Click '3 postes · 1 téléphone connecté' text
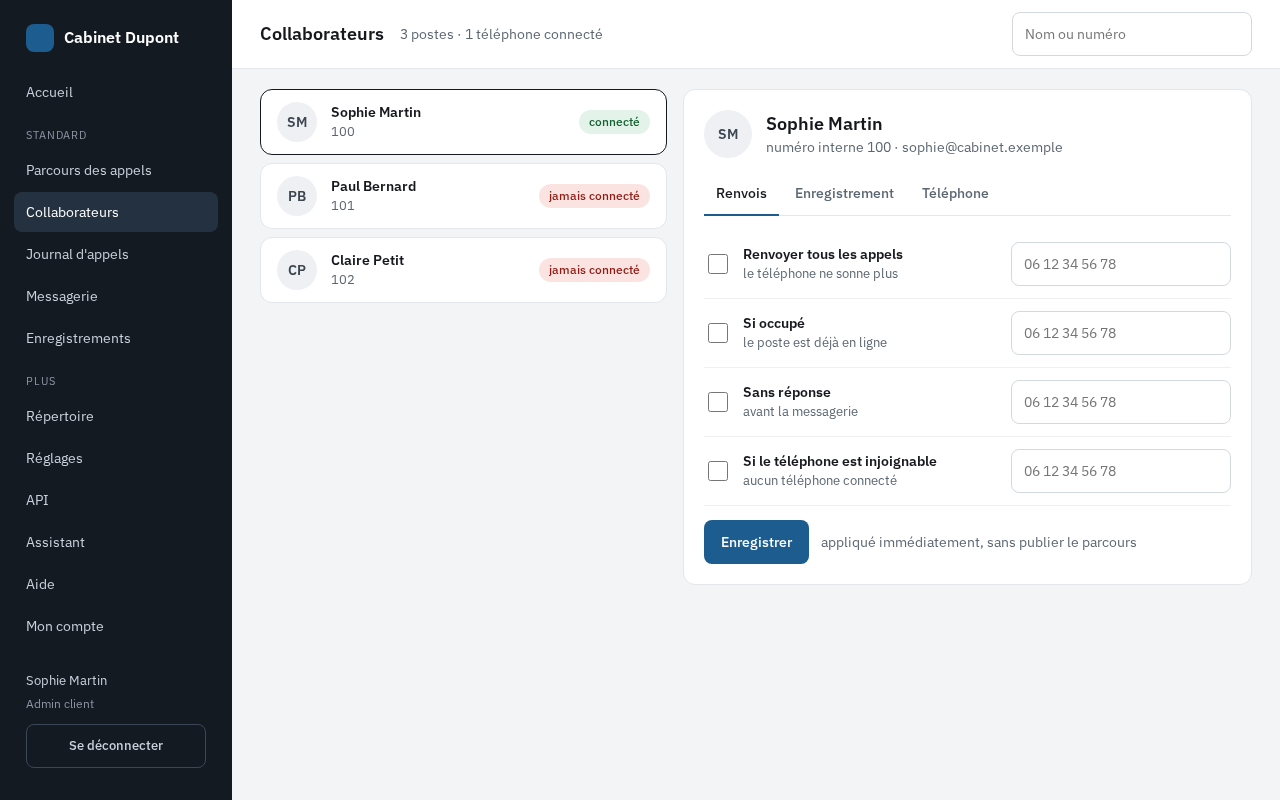 pos(501,34)
